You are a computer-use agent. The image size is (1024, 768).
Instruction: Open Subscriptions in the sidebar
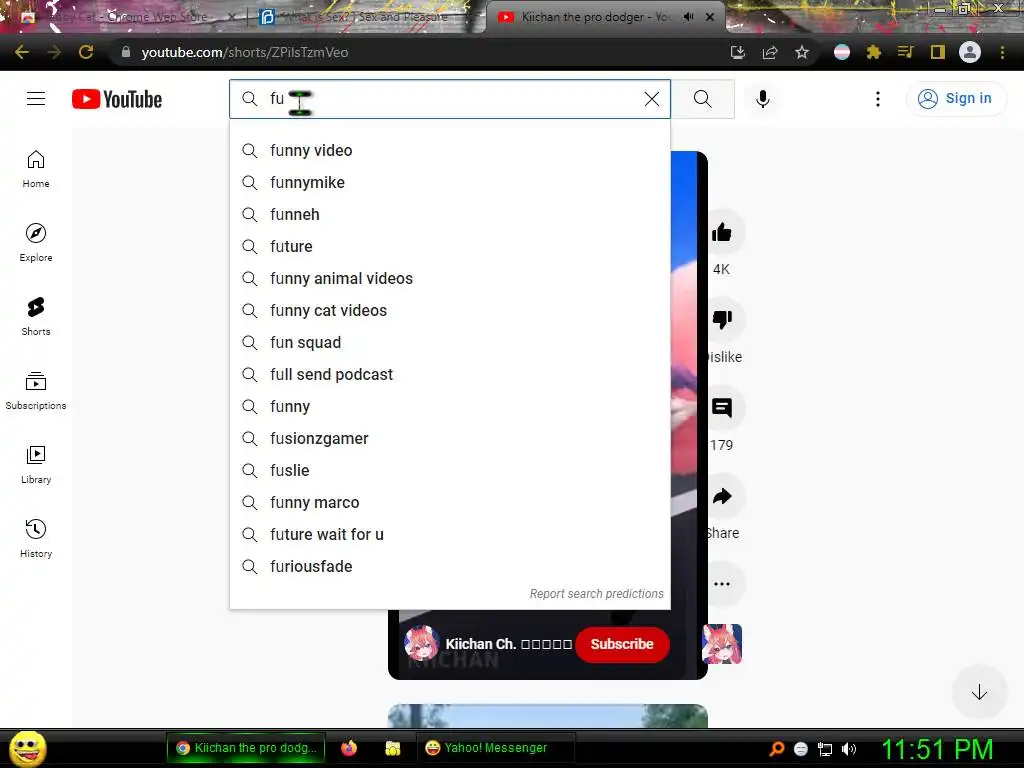coord(36,391)
